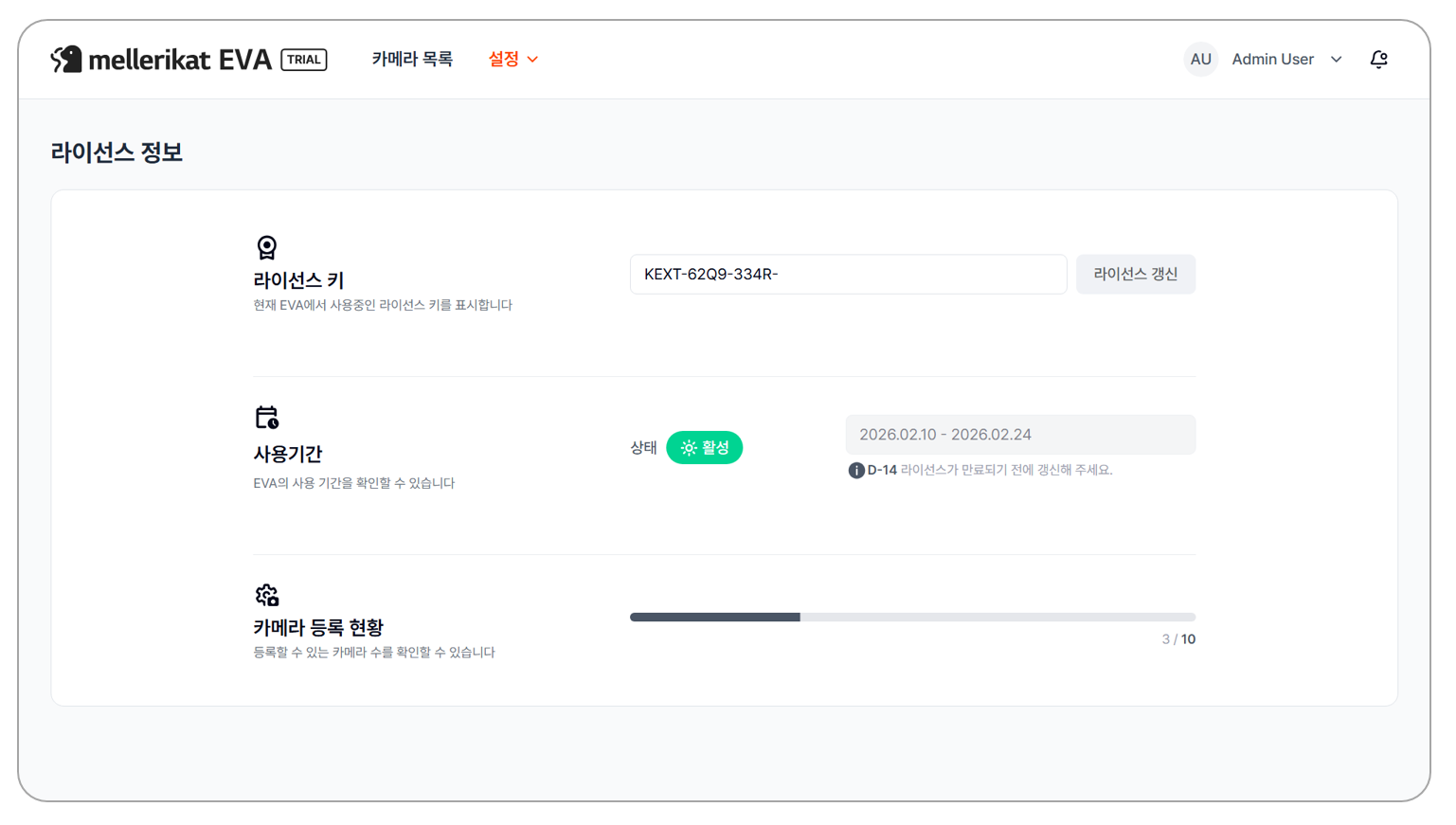This screenshot has height=825, width=1456.
Task: Click the usage period date field
Action: pos(1020,435)
